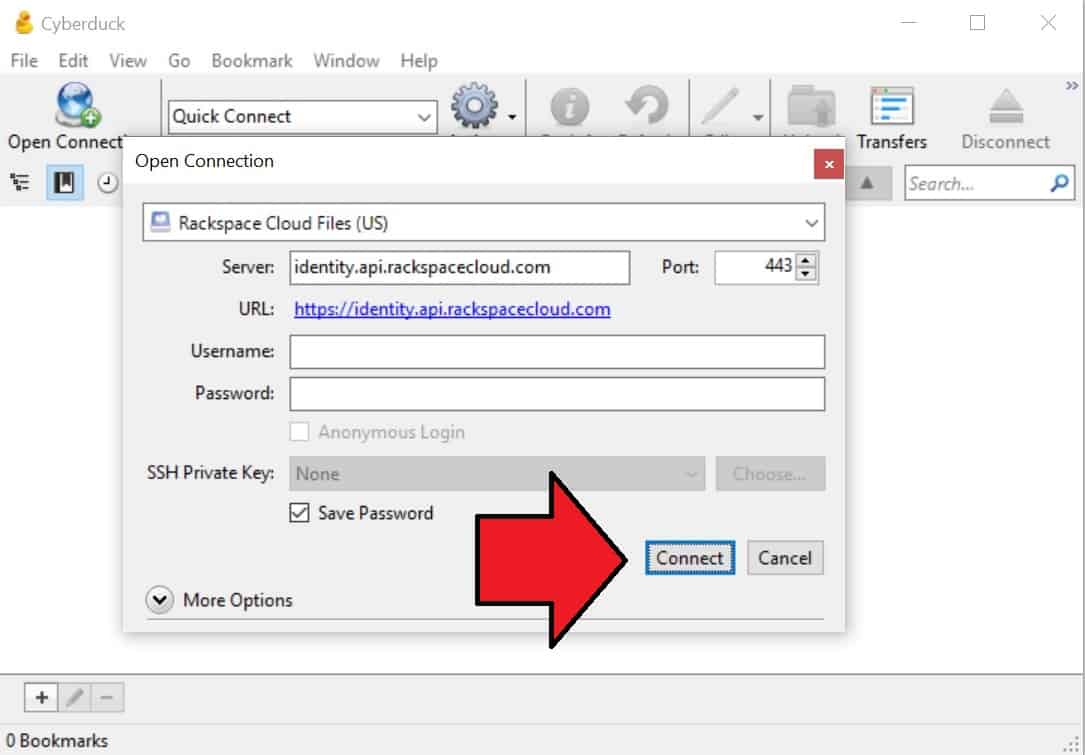This screenshot has width=1085, height=755.
Task: Click the Cyberduck duck app icon
Action: point(24,23)
